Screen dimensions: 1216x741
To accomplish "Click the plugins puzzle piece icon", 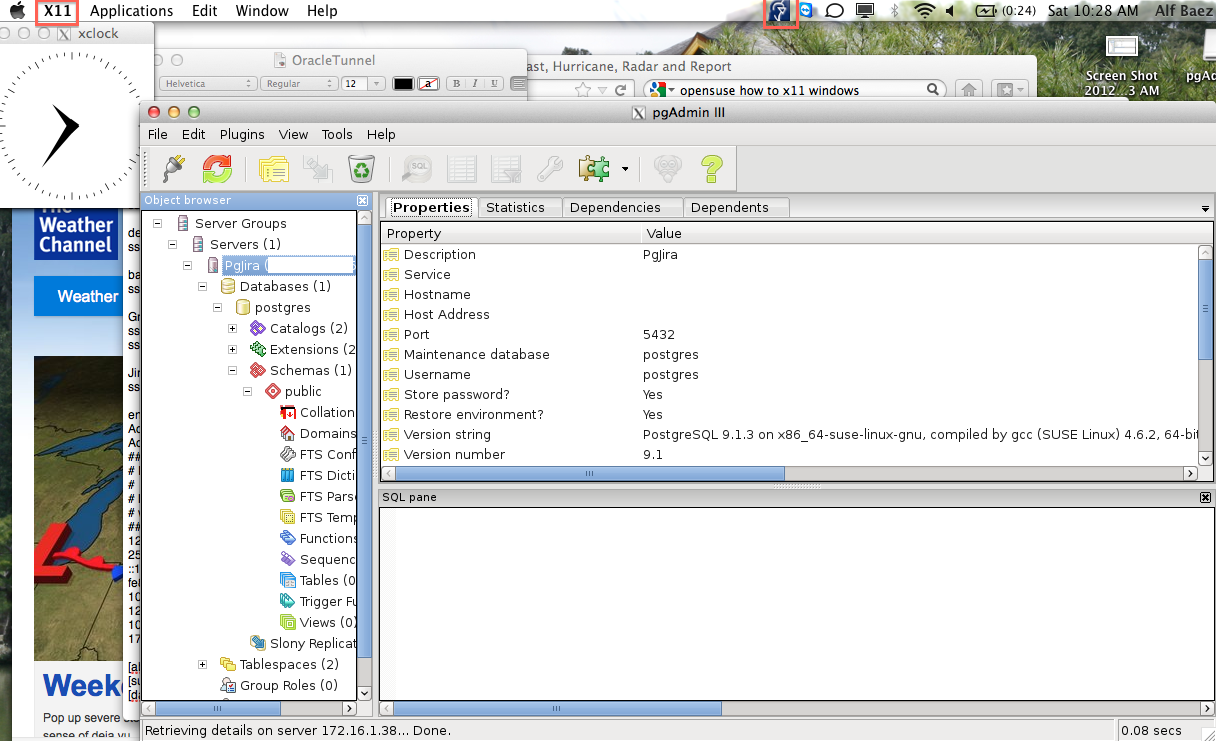I will 594,168.
